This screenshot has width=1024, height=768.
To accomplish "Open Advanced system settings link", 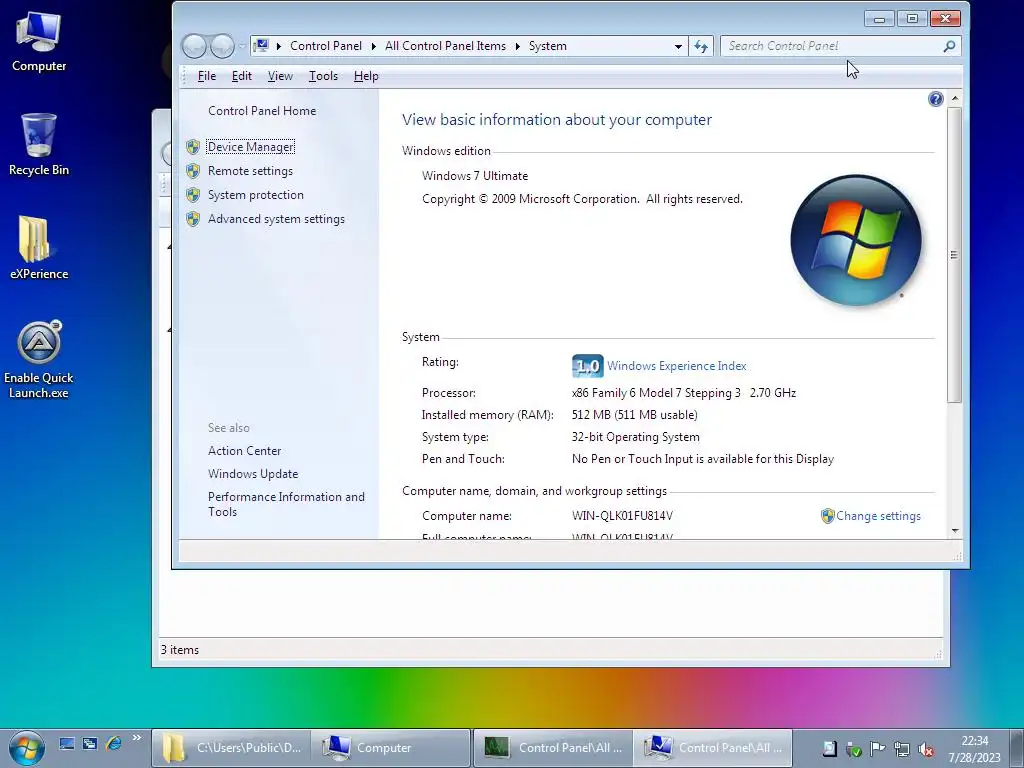I will [276, 219].
